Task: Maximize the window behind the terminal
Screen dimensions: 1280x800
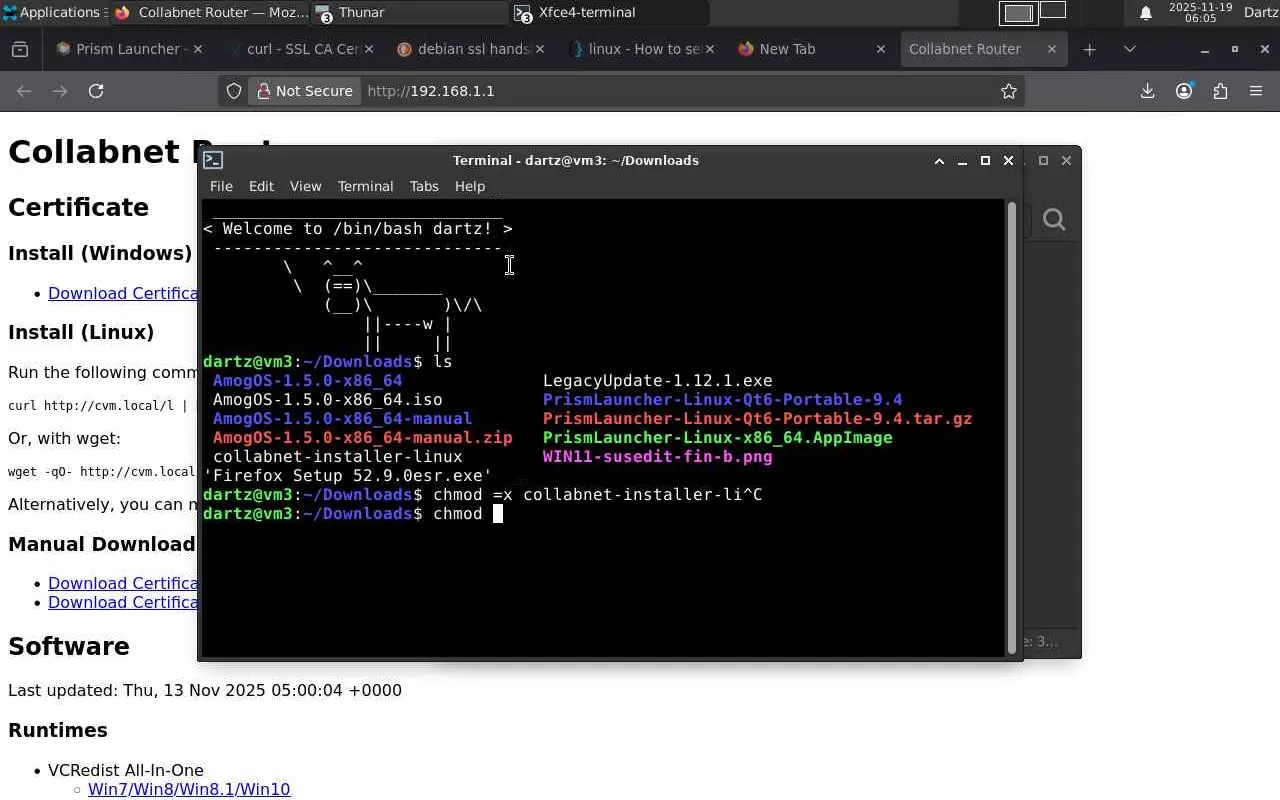Action: 1043,160
